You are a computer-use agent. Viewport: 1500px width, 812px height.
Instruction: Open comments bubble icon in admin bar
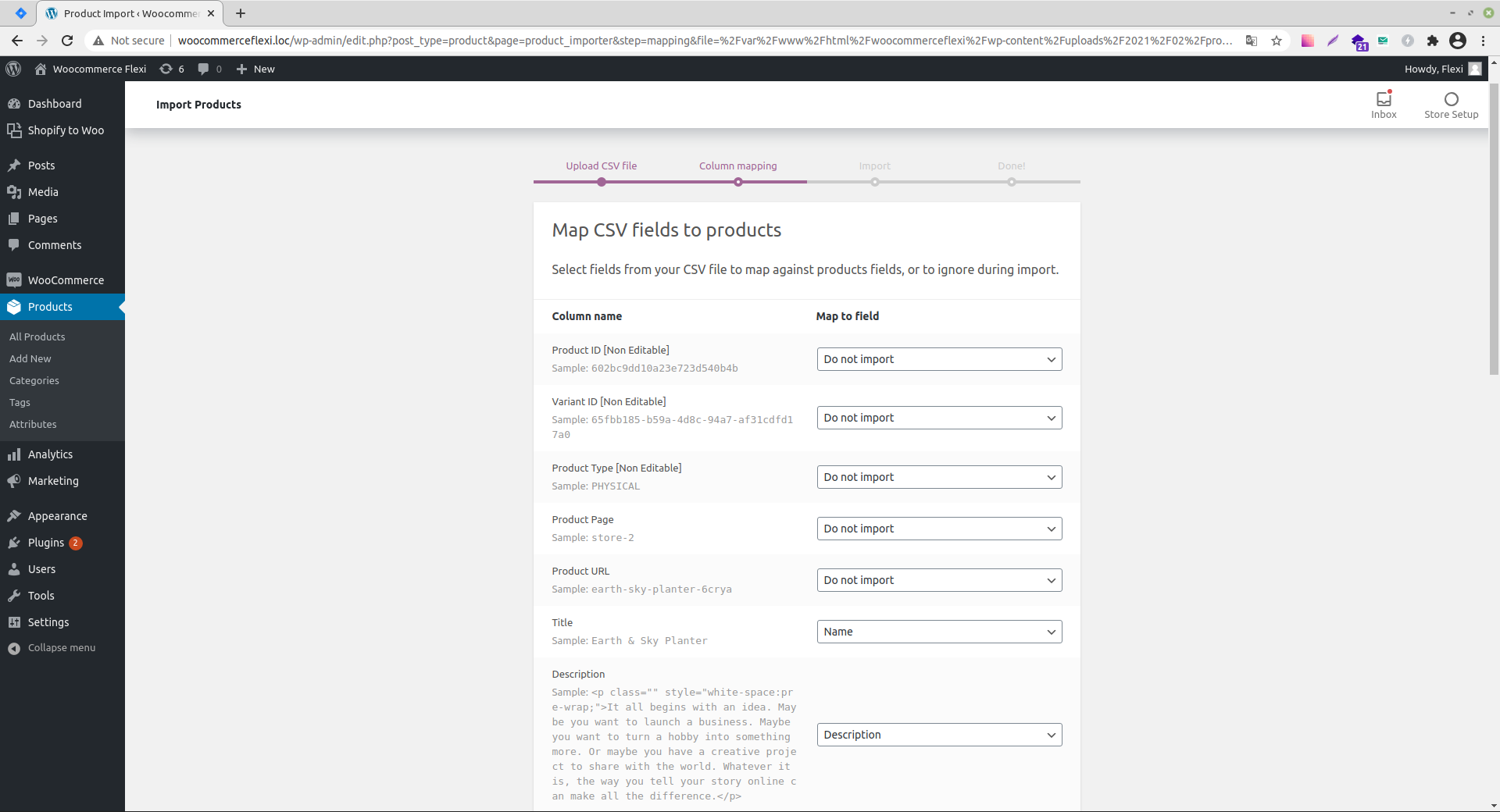[203, 69]
